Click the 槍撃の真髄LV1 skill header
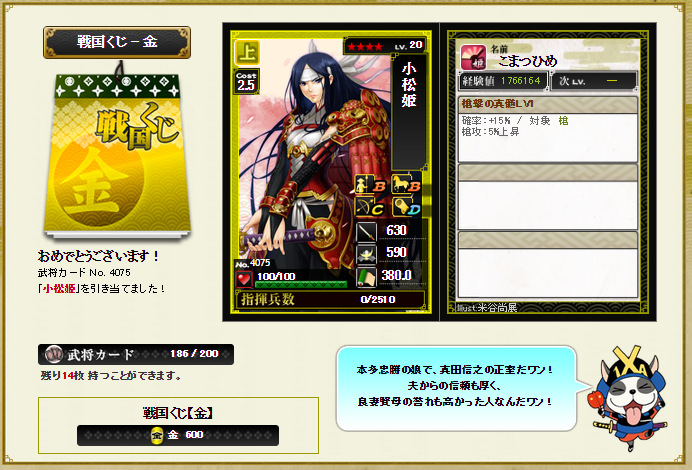This screenshot has height=470, width=692. point(548,104)
